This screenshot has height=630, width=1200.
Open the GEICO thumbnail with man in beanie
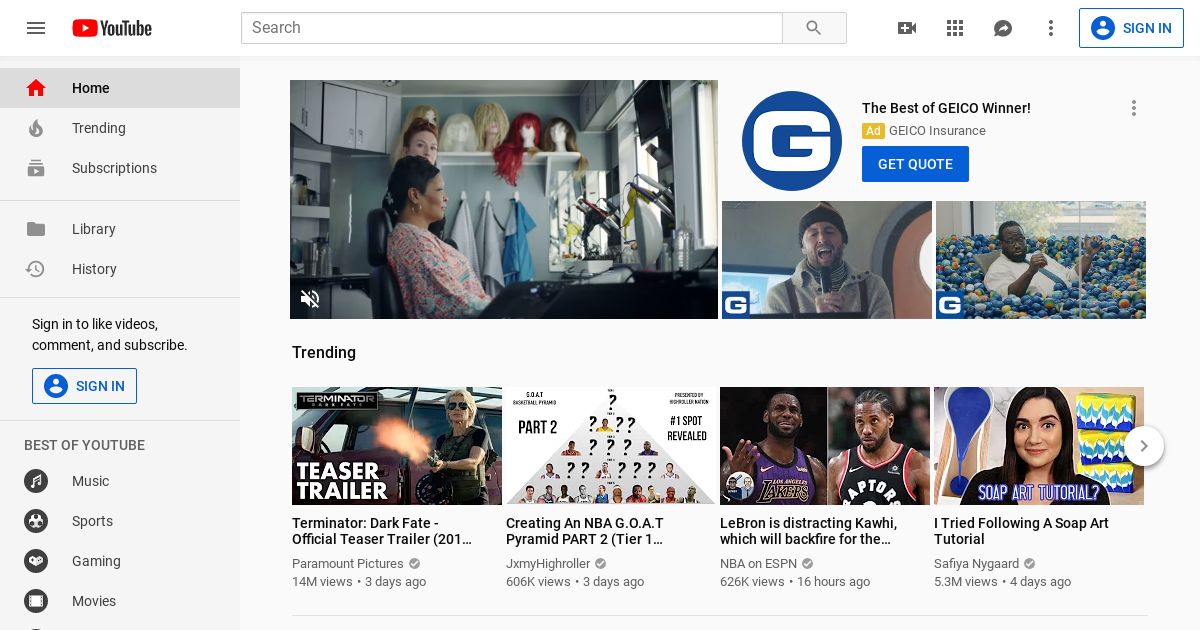(827, 260)
